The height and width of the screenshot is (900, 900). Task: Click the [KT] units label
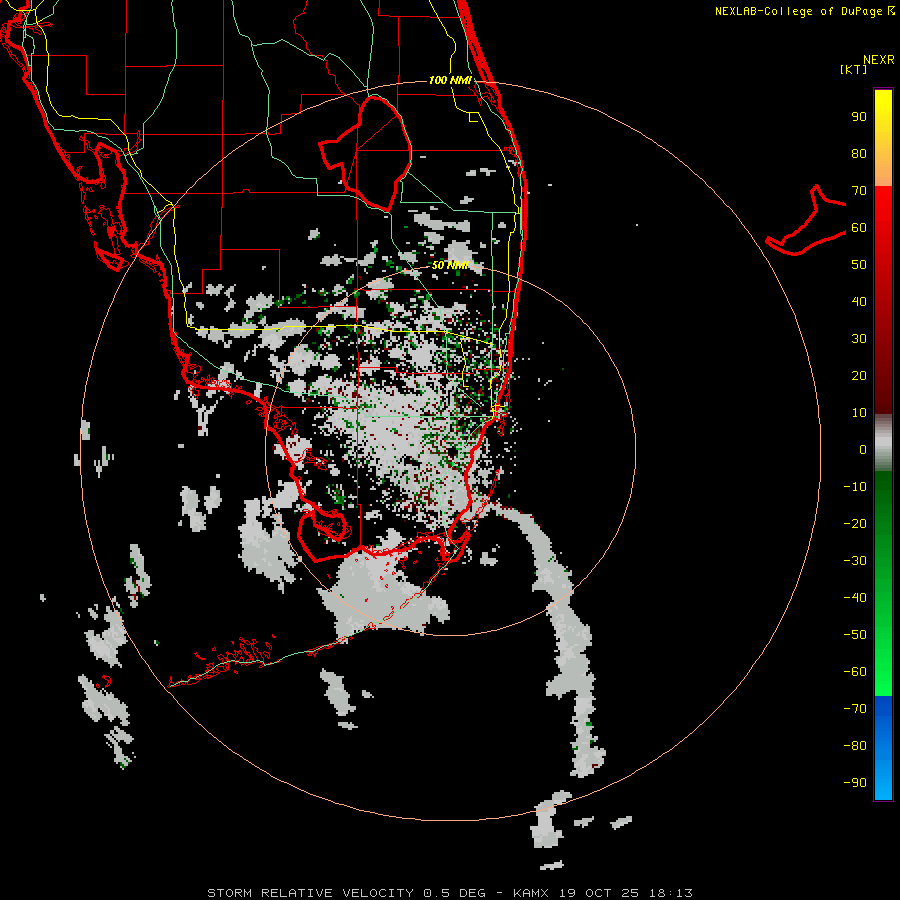click(x=854, y=69)
